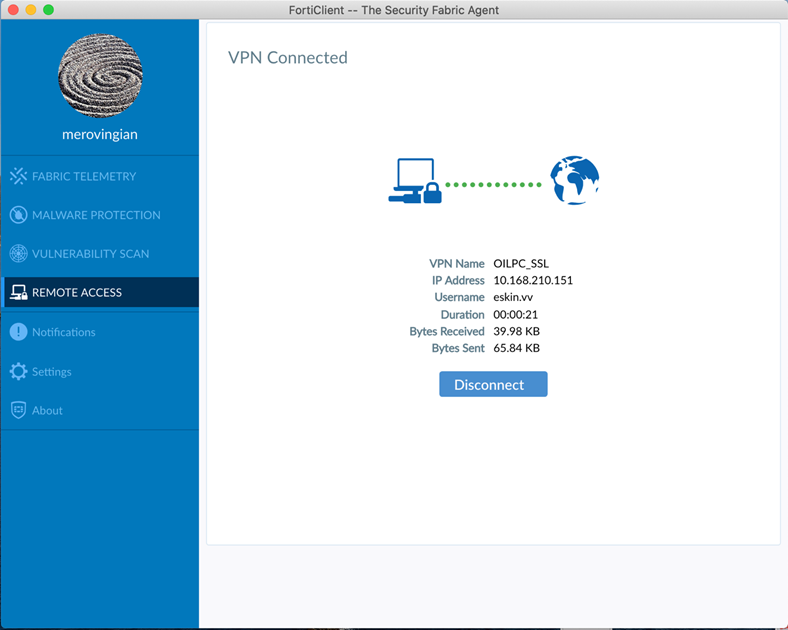
Task: Click the locked computer VPN icon
Action: 415,181
